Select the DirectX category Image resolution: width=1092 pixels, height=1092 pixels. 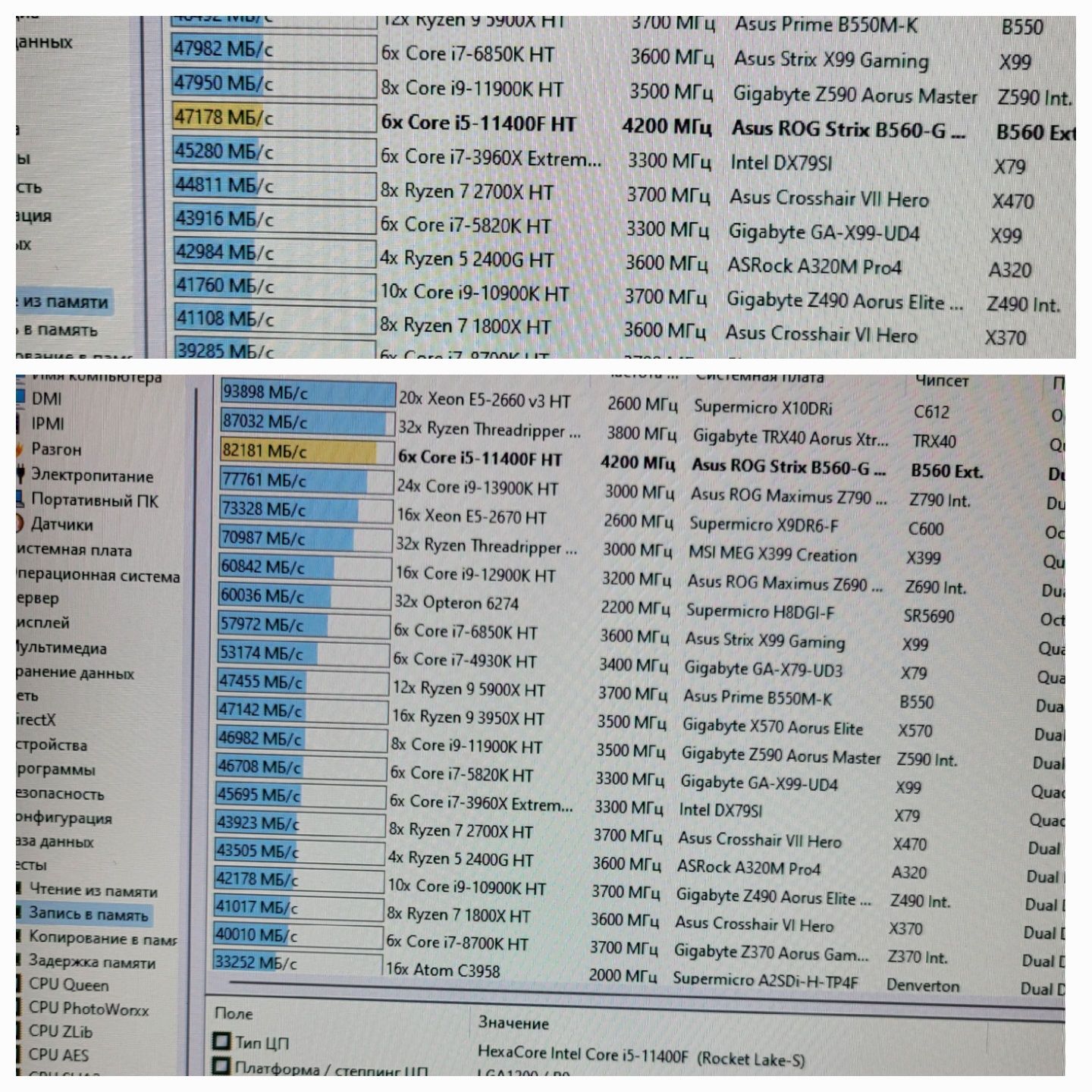point(36,720)
